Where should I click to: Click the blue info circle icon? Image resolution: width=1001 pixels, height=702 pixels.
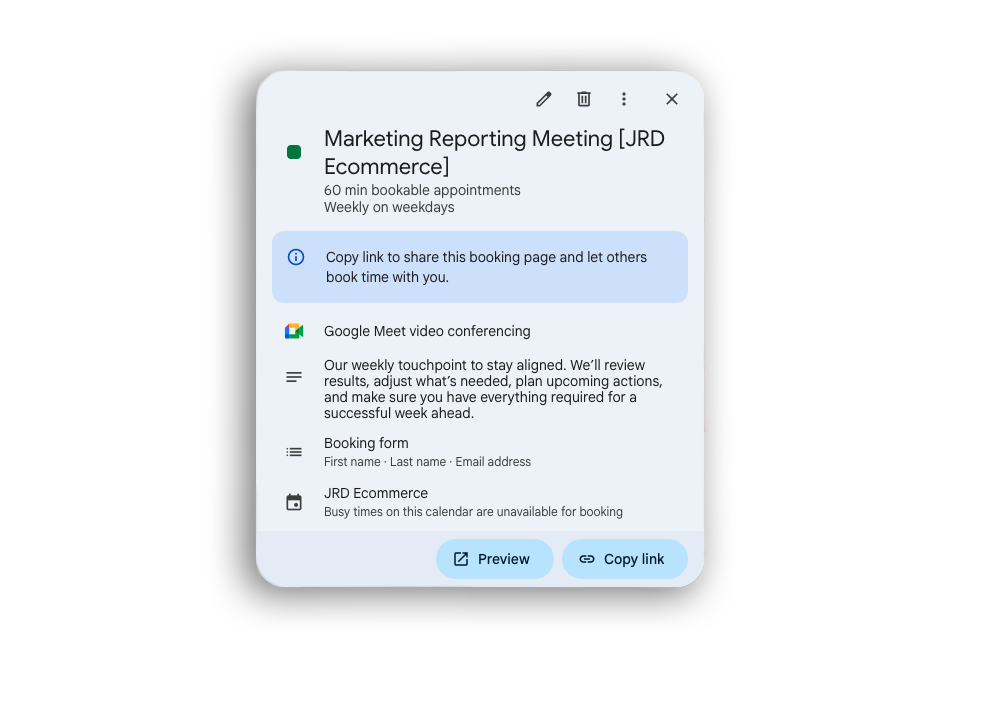point(296,257)
